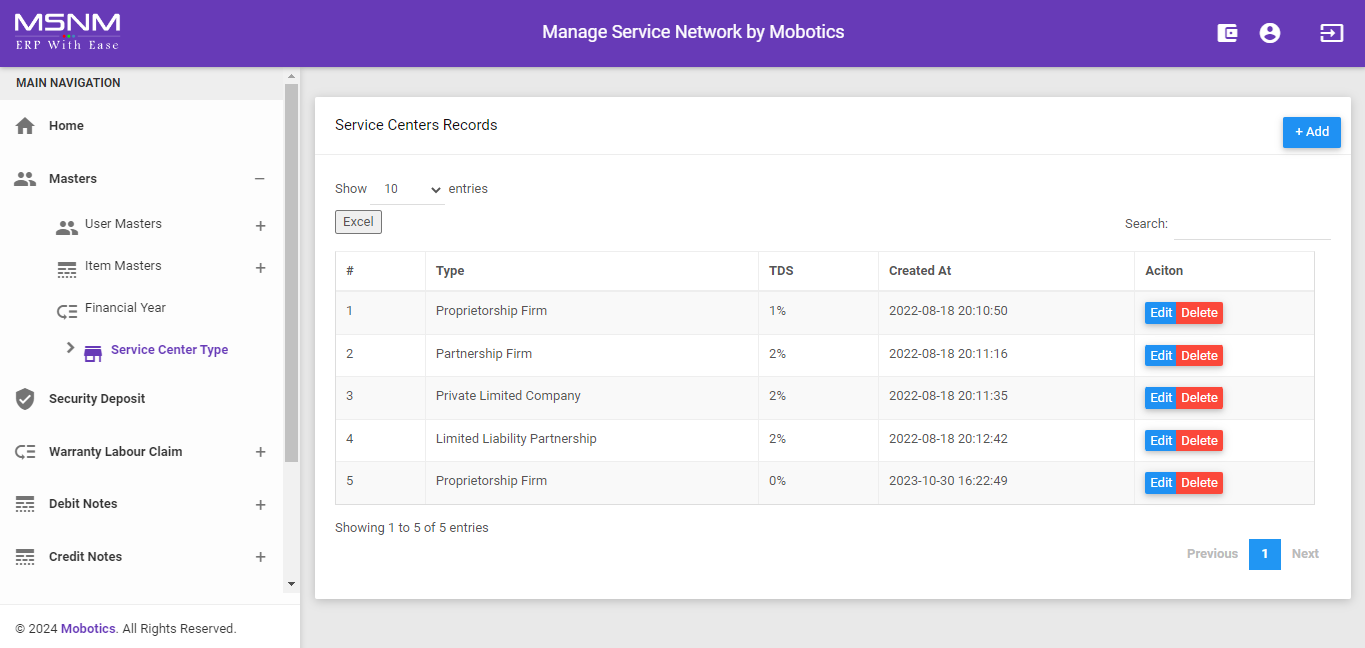Click the + Add button

click(1311, 132)
